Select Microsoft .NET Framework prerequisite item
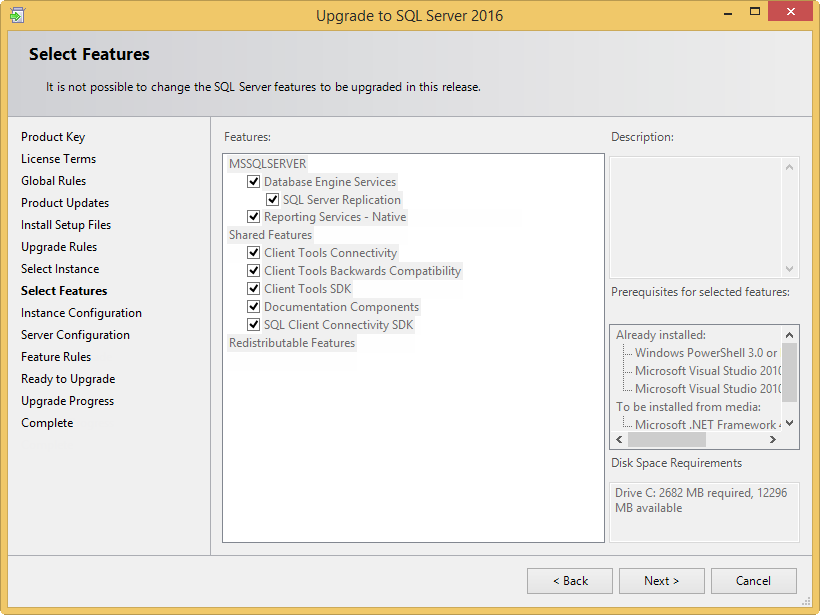820x615 pixels. click(708, 425)
